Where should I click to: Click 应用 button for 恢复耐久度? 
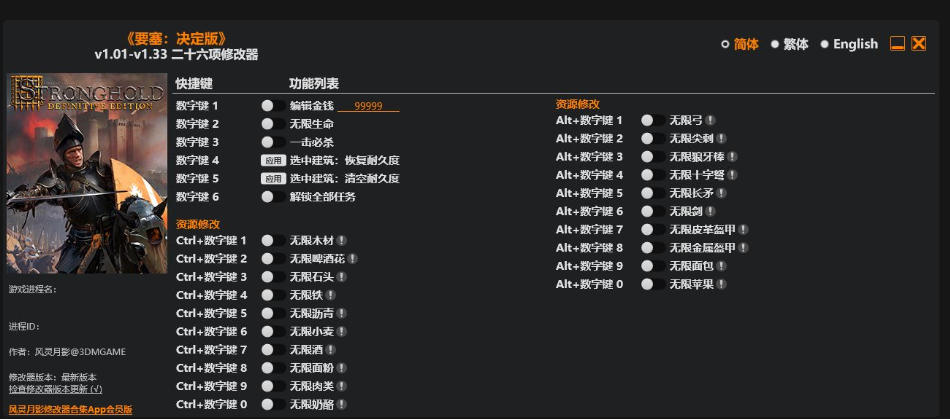pyautogui.click(x=273, y=160)
